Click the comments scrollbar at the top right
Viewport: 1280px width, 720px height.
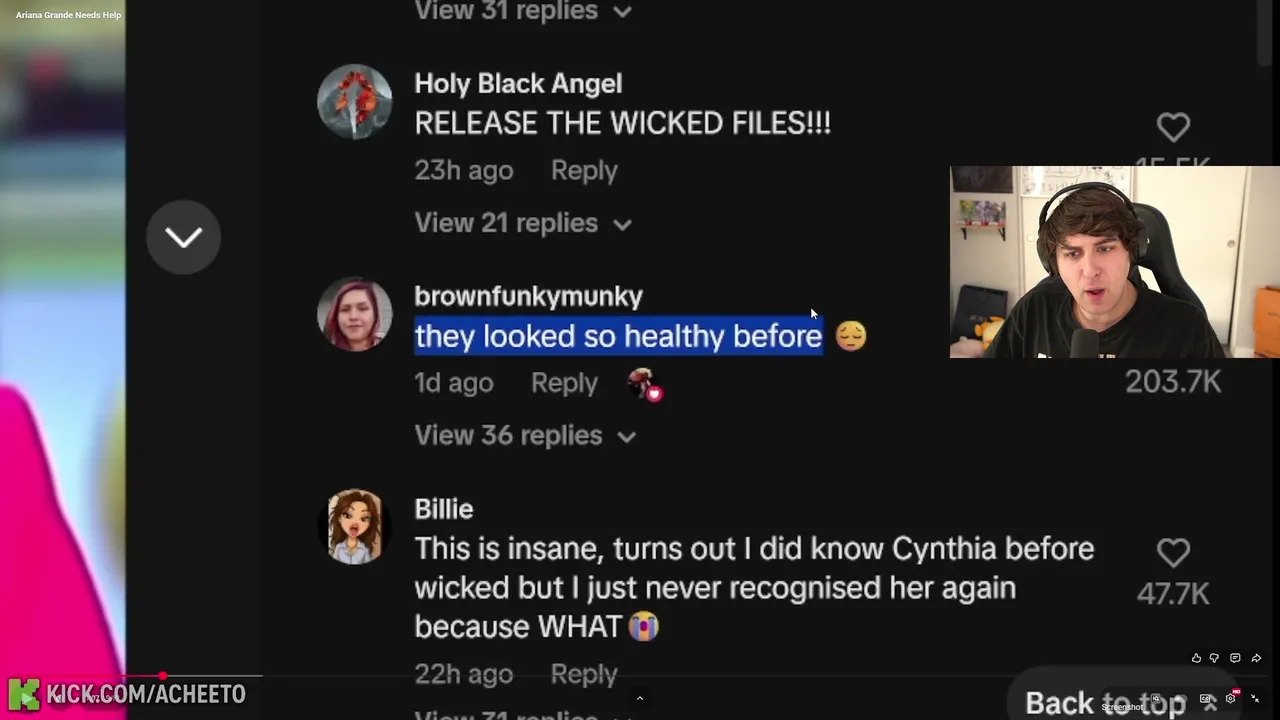click(1265, 30)
